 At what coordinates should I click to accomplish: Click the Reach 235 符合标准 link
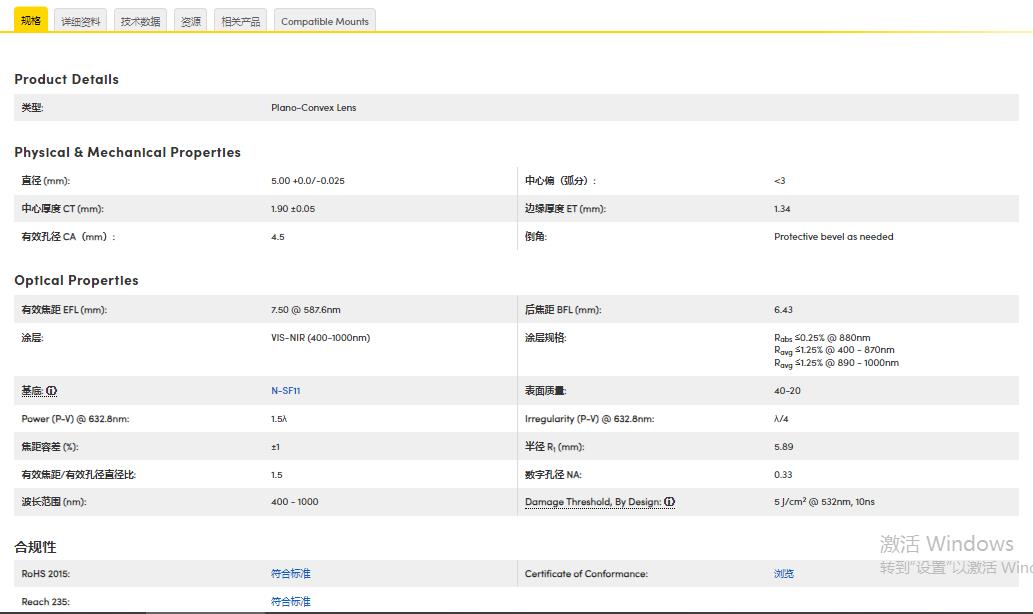[x=290, y=602]
